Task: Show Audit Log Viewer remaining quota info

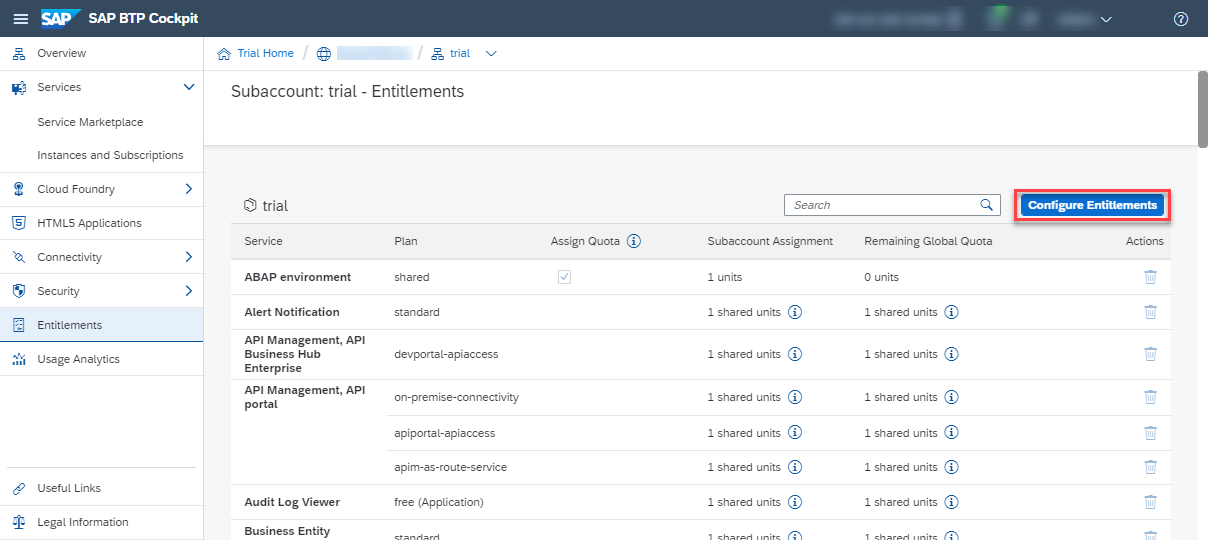Action: click(952, 502)
